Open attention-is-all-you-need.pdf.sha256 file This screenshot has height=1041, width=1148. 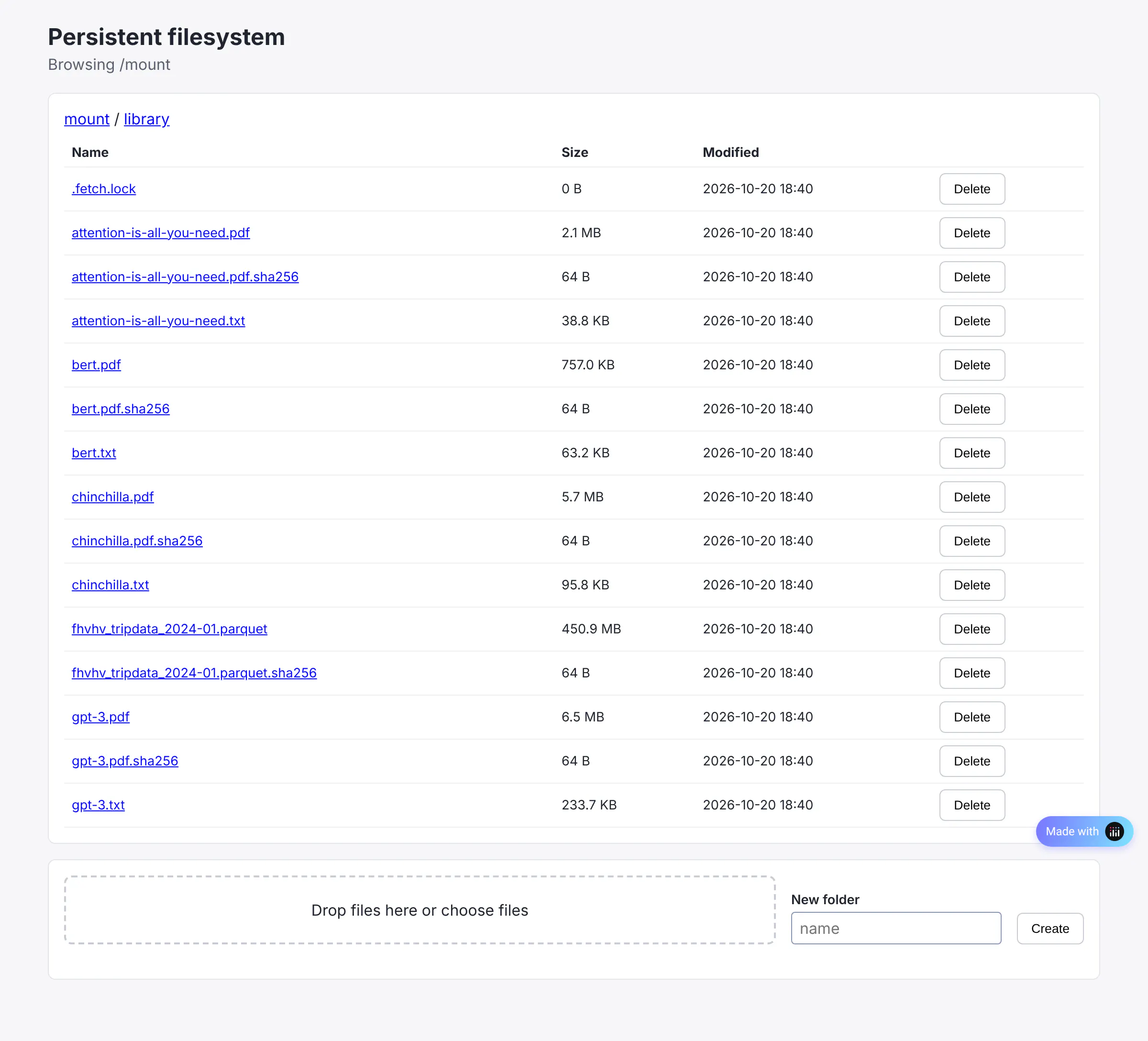[x=185, y=277]
